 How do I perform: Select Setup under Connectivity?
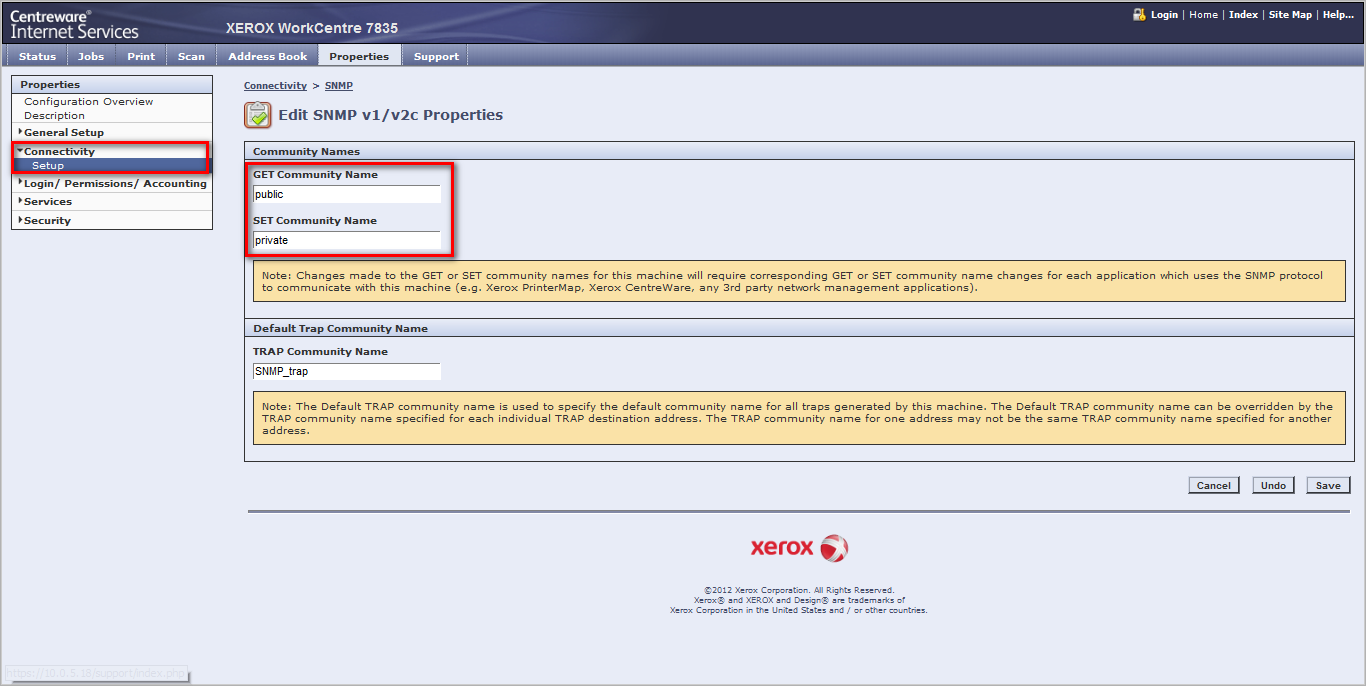point(48,166)
